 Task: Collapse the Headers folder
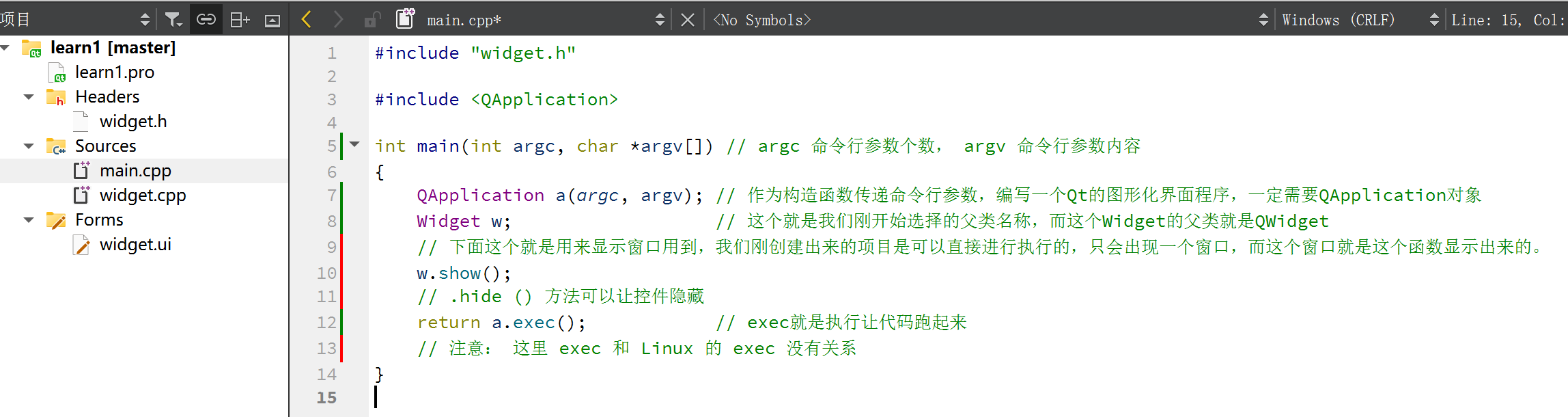(x=29, y=97)
